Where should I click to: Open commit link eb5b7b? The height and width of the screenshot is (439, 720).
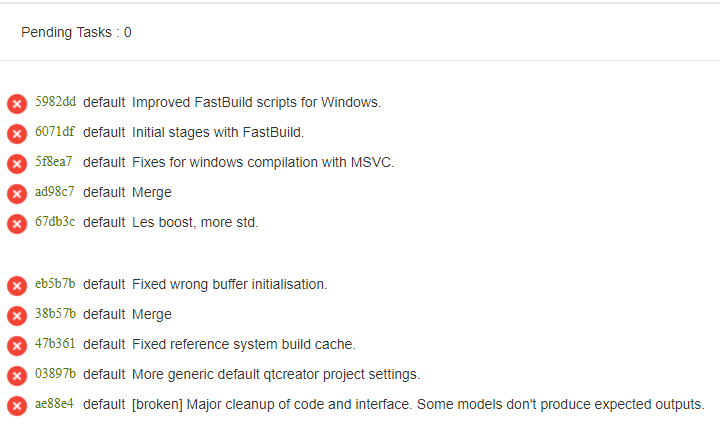coord(55,284)
